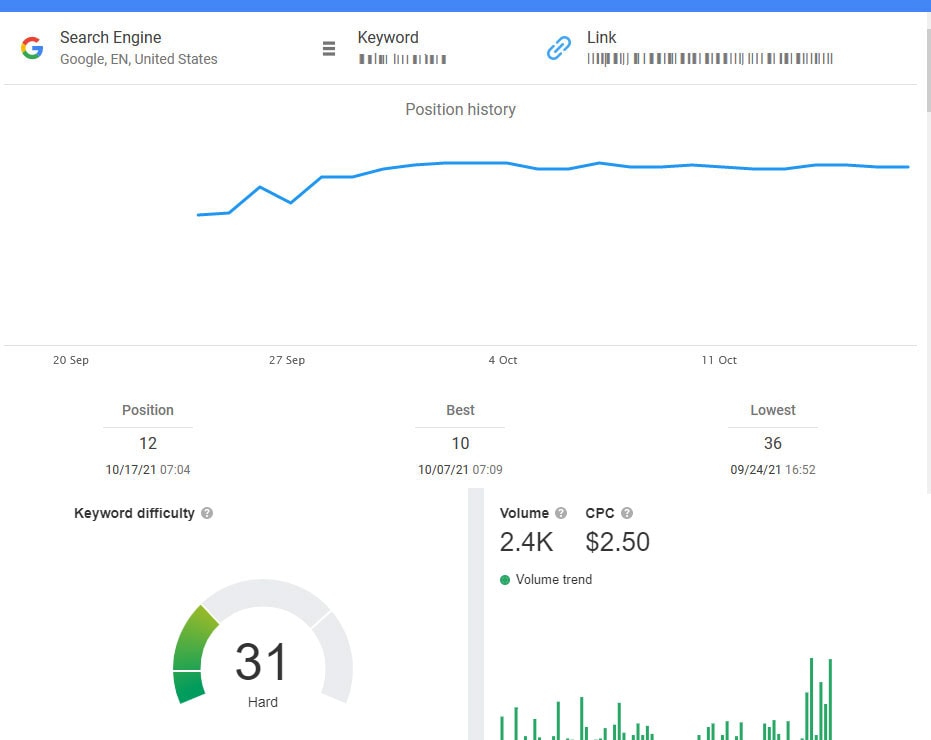Click the Google, EN, United States text

pyautogui.click(x=138, y=59)
